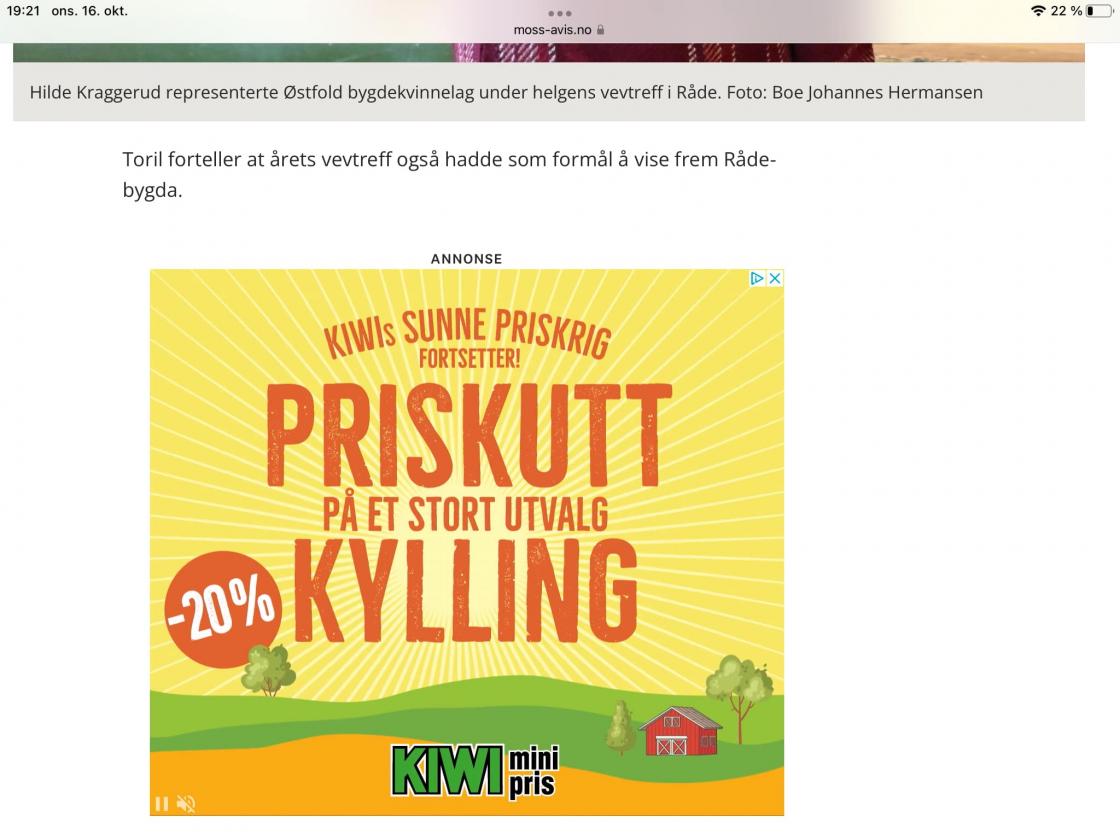The width and height of the screenshot is (1120, 840).
Task: Click the red barn illustration
Action: click(679, 731)
